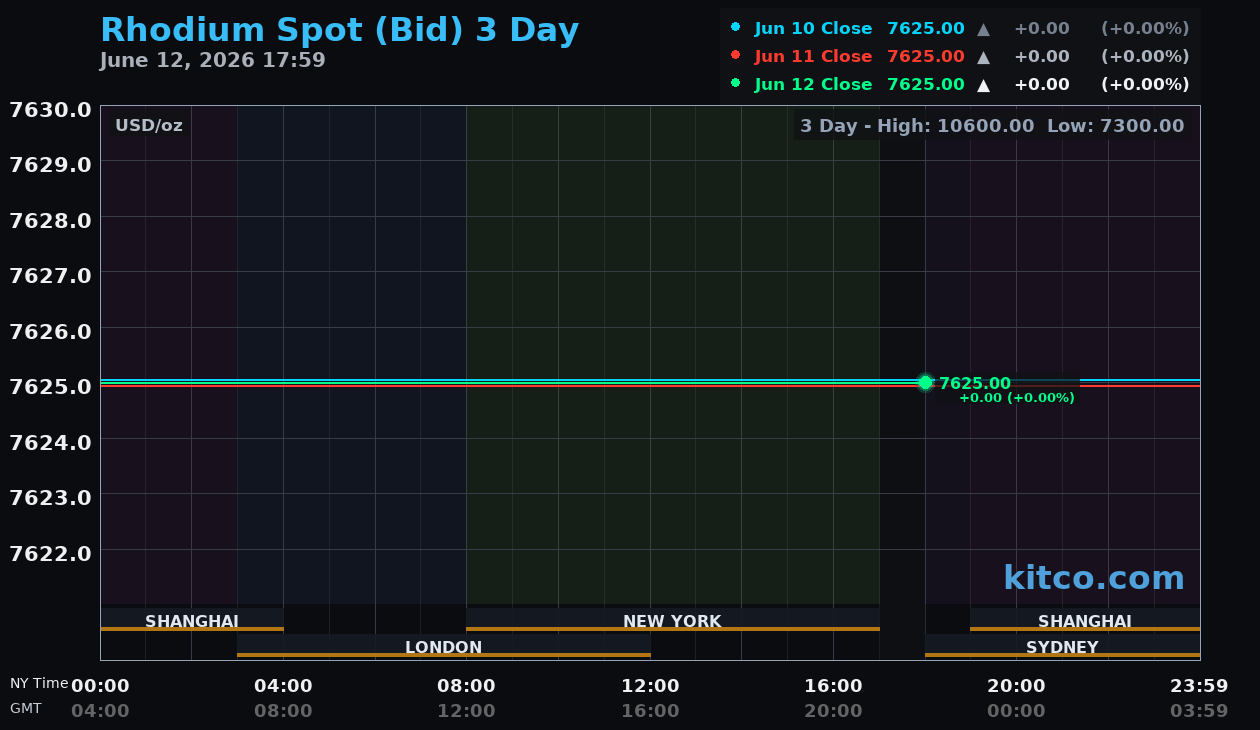Click the Jun 11 close value 7625.00
This screenshot has height=730, width=1260.
(x=926, y=57)
